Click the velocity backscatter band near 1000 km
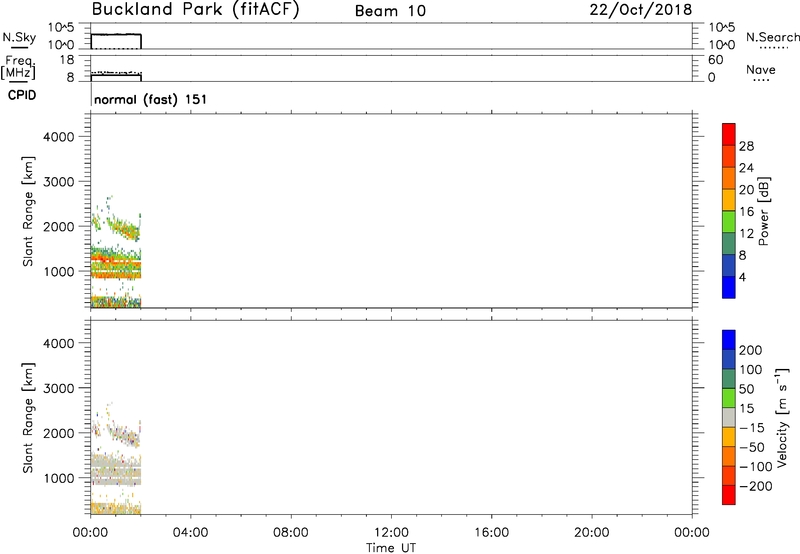The width and height of the screenshot is (800, 554). (116, 469)
